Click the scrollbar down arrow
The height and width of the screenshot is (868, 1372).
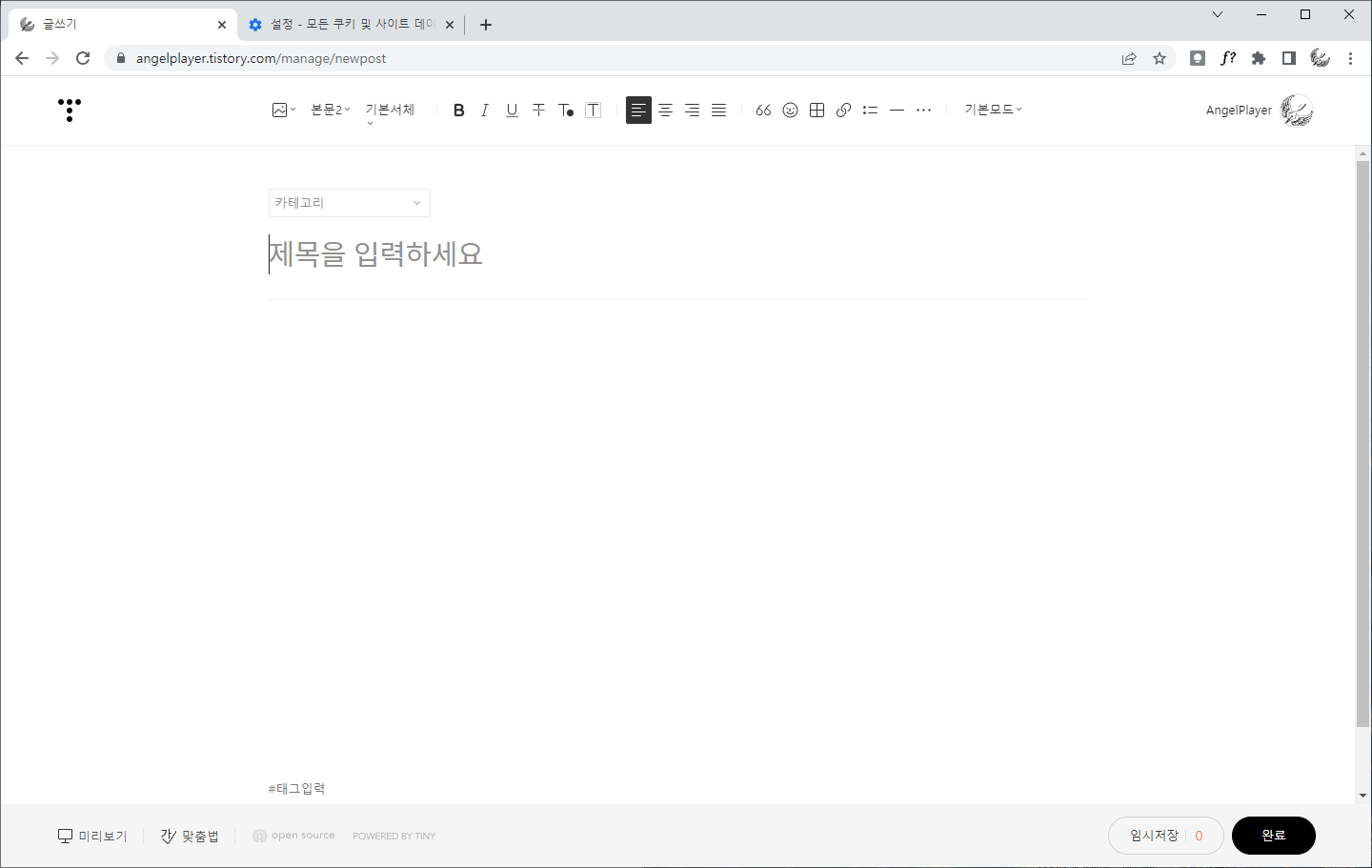pyautogui.click(x=1362, y=796)
